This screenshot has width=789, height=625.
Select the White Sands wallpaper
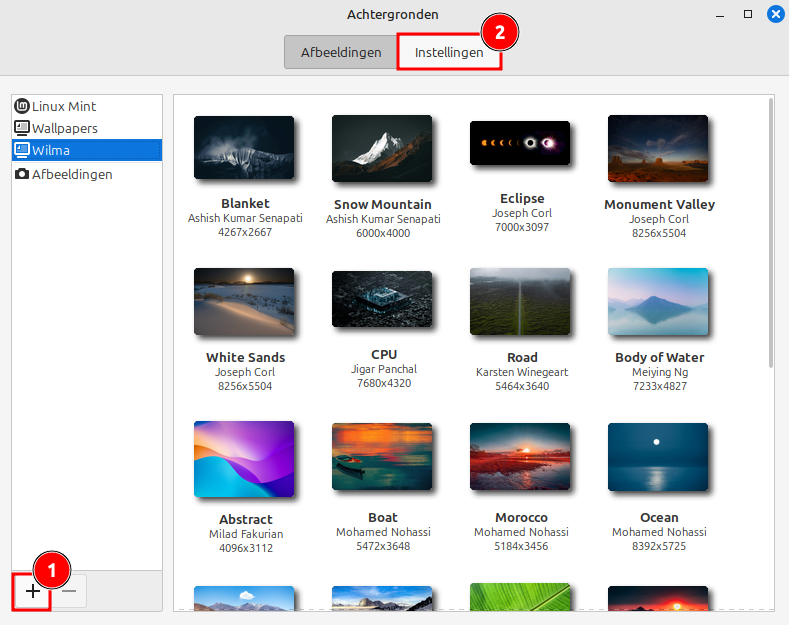pos(244,301)
